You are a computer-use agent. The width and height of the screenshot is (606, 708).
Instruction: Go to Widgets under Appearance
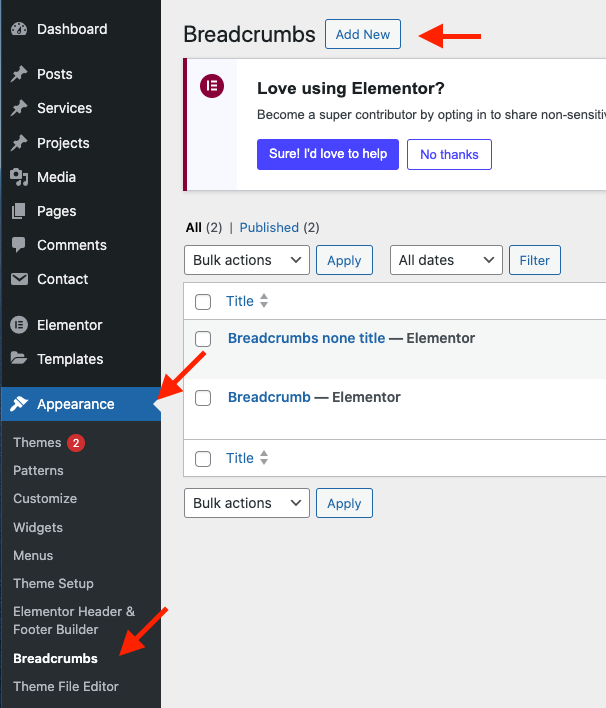point(38,527)
